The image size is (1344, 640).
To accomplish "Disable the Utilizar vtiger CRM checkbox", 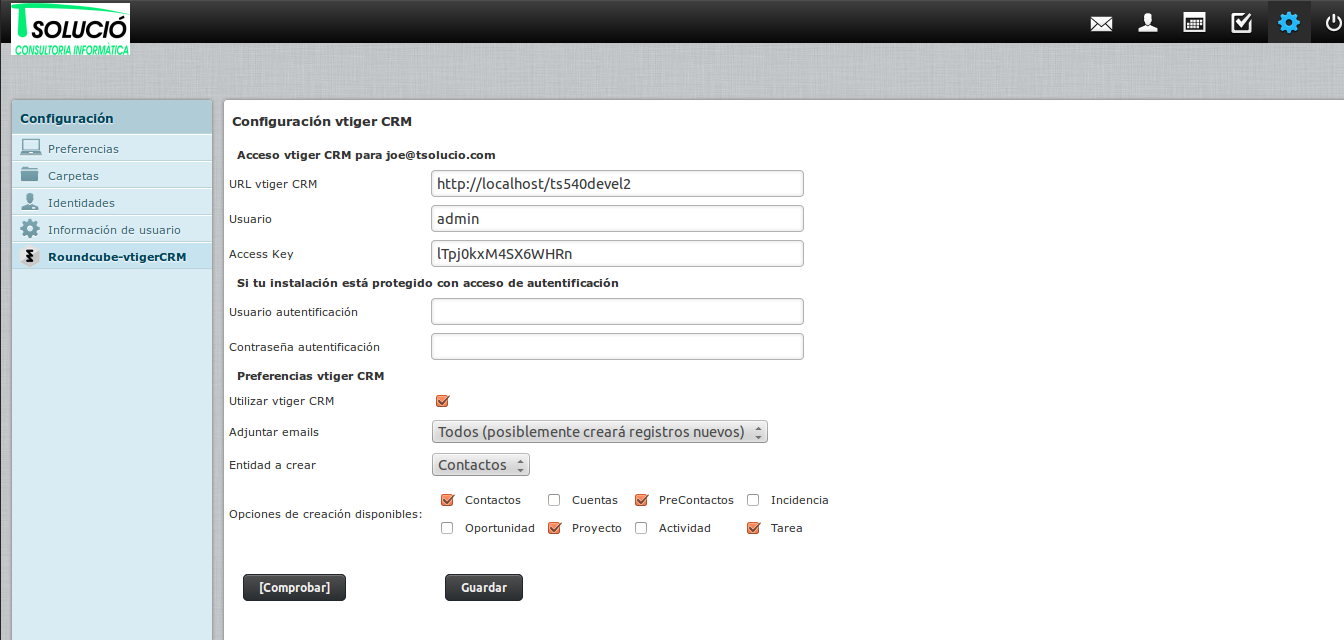I will coord(443,401).
